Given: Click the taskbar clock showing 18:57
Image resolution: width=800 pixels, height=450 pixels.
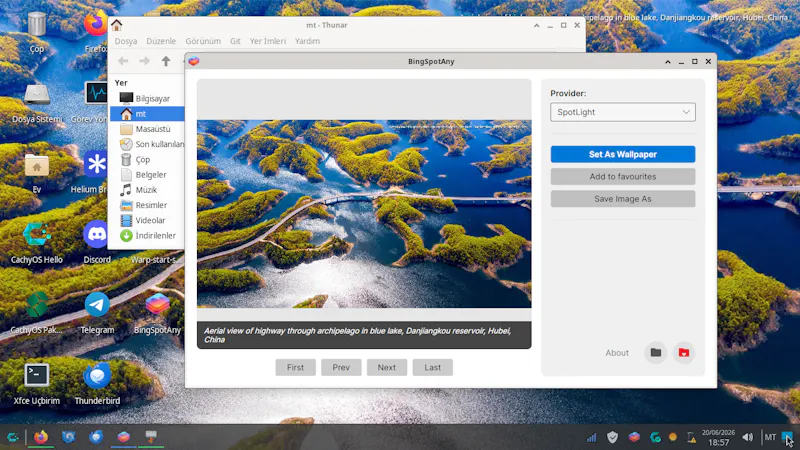Looking at the screenshot, I should pyautogui.click(x=718, y=437).
